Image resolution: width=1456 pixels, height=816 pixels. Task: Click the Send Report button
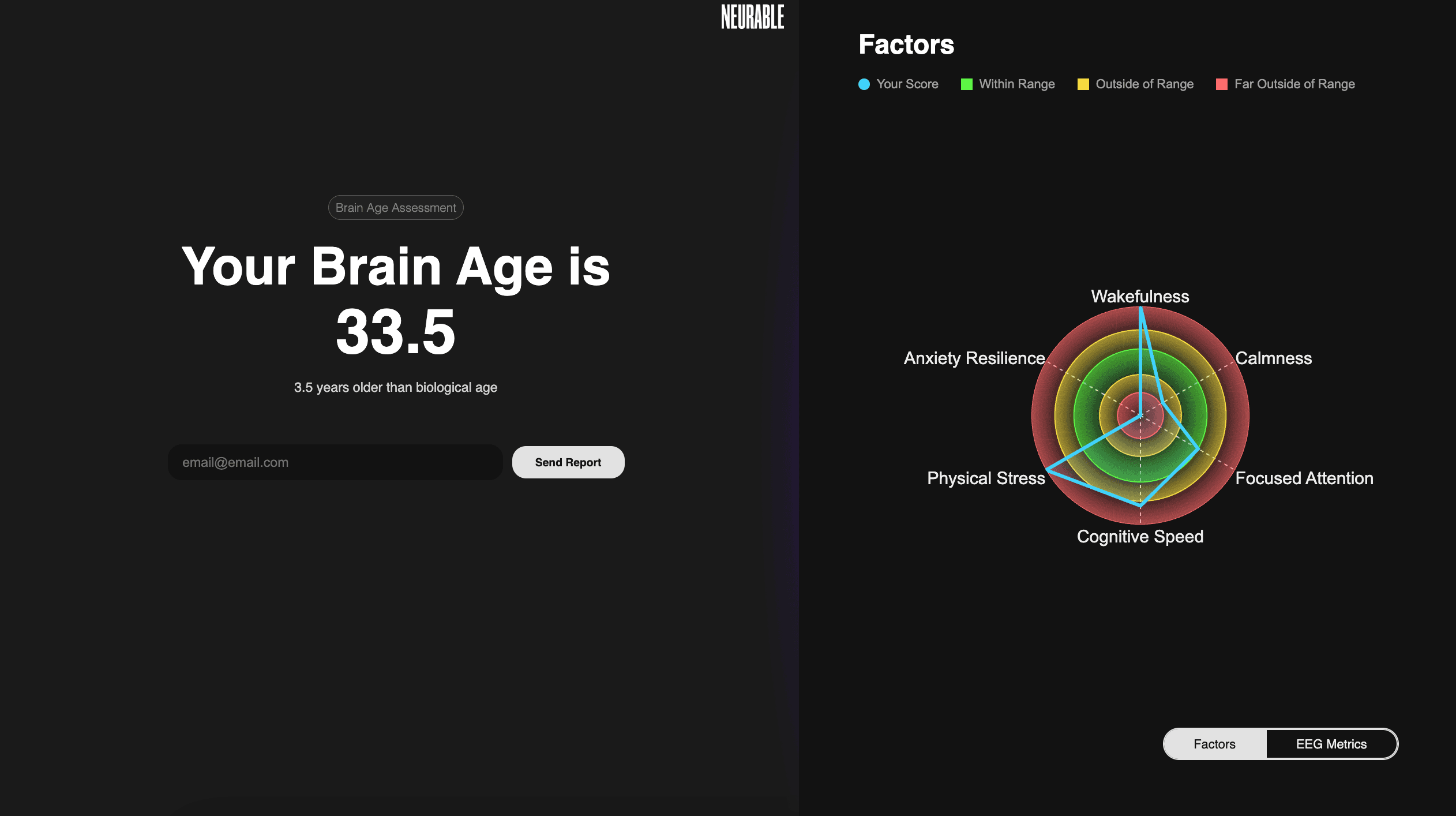tap(568, 462)
